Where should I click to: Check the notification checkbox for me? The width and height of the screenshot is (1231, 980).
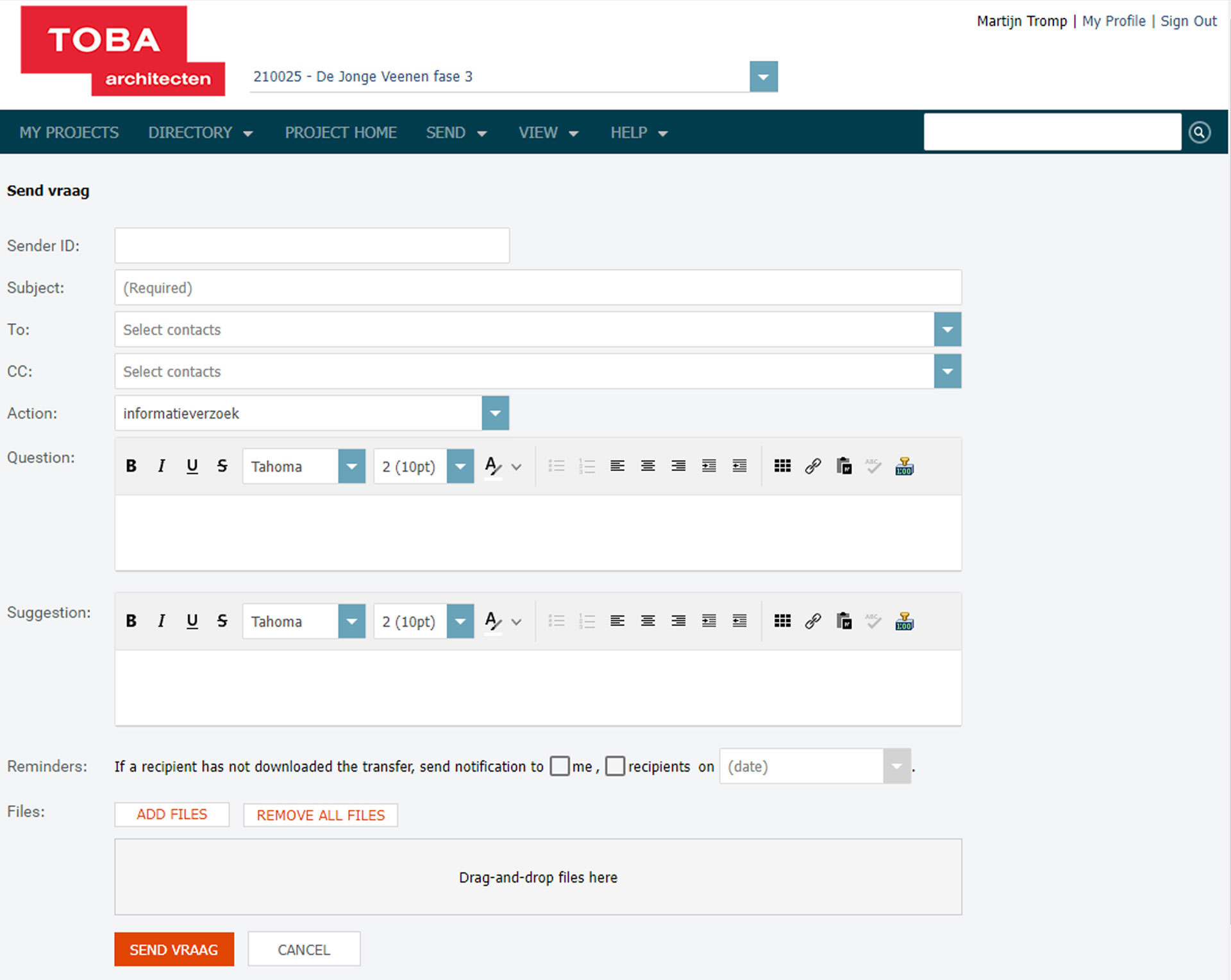coord(559,766)
